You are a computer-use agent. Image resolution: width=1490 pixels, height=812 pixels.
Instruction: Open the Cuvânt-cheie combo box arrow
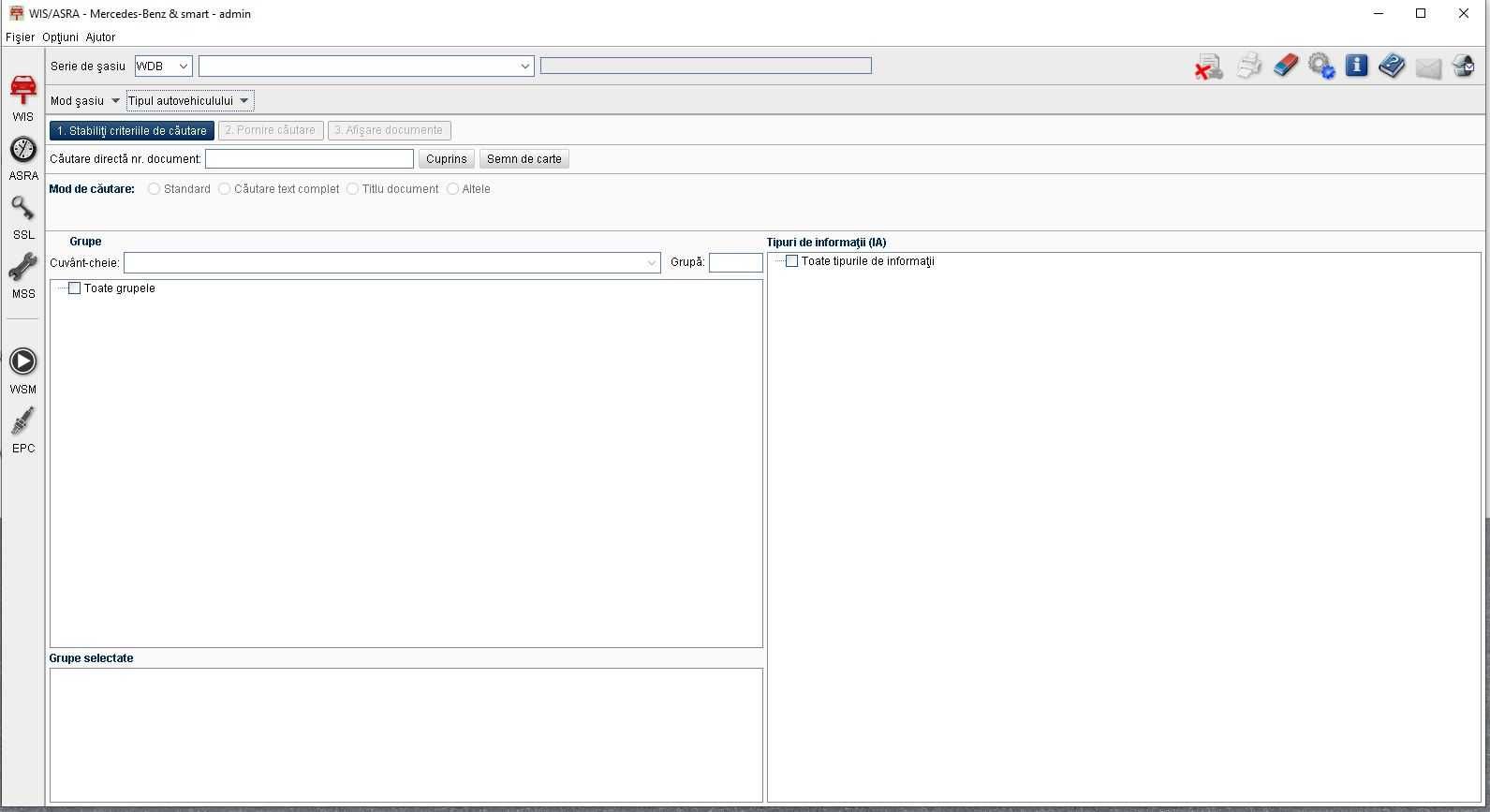click(x=652, y=263)
